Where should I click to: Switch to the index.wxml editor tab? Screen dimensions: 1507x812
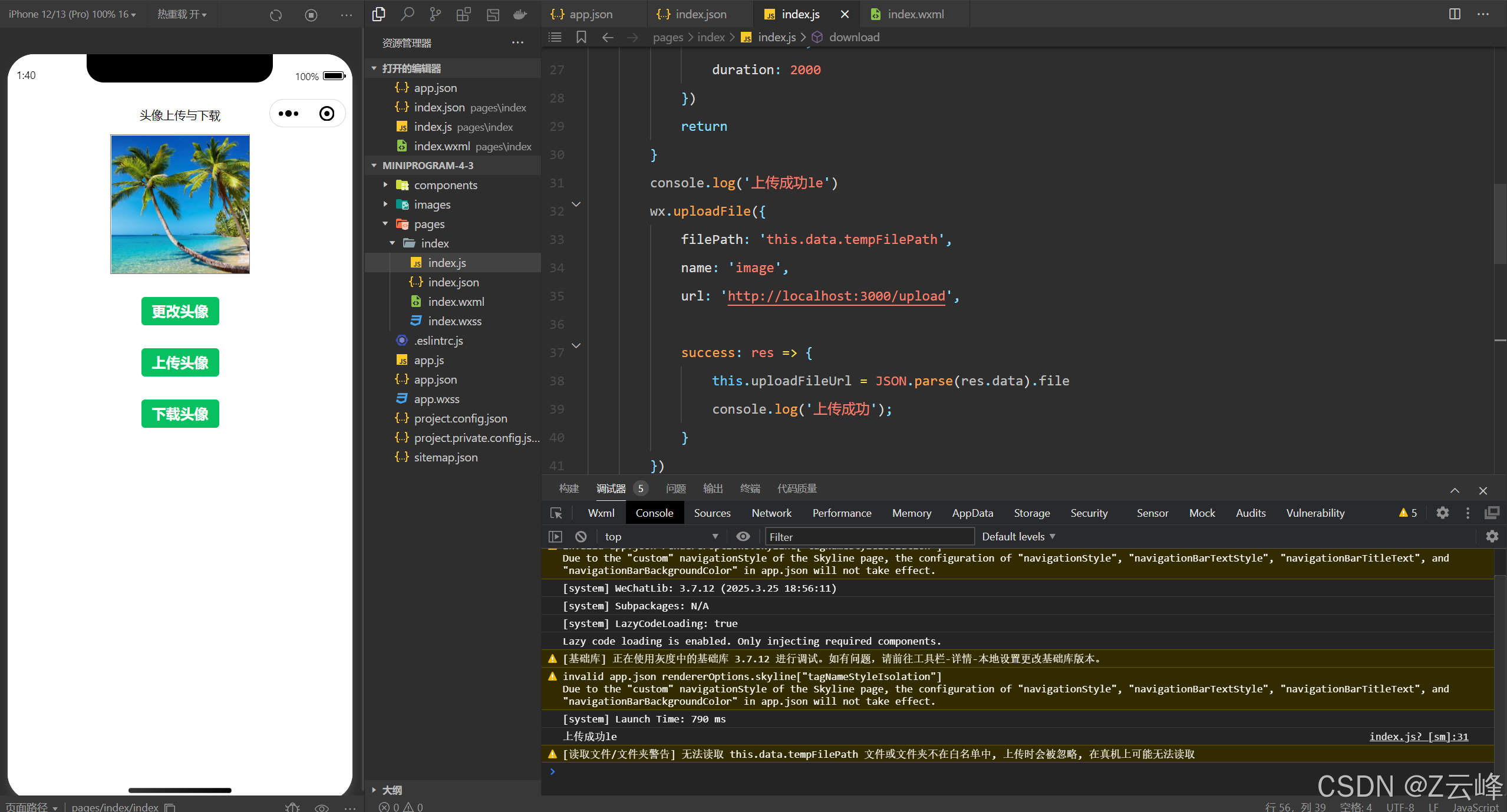click(915, 14)
